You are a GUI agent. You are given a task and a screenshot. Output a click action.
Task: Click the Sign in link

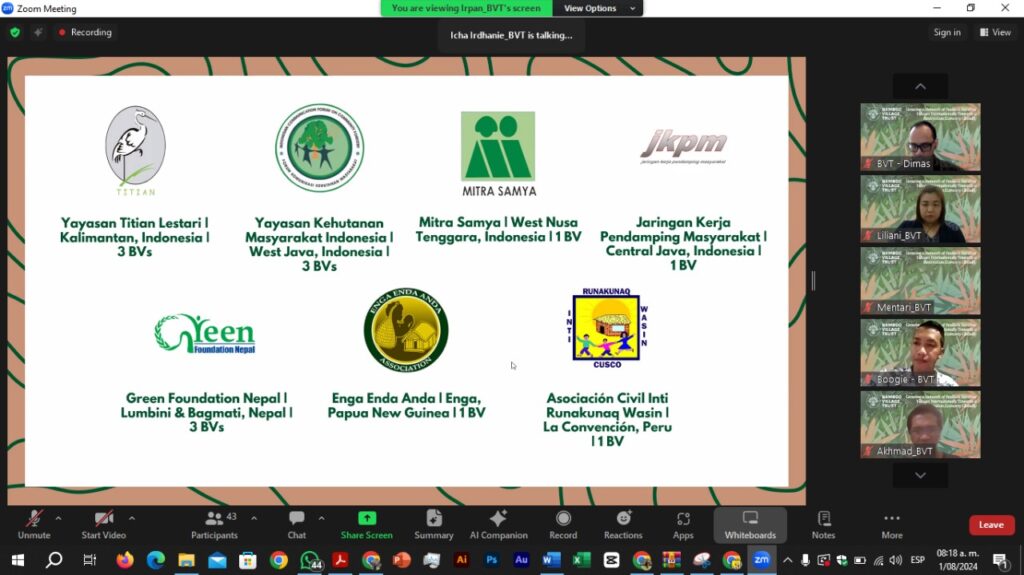pos(947,32)
